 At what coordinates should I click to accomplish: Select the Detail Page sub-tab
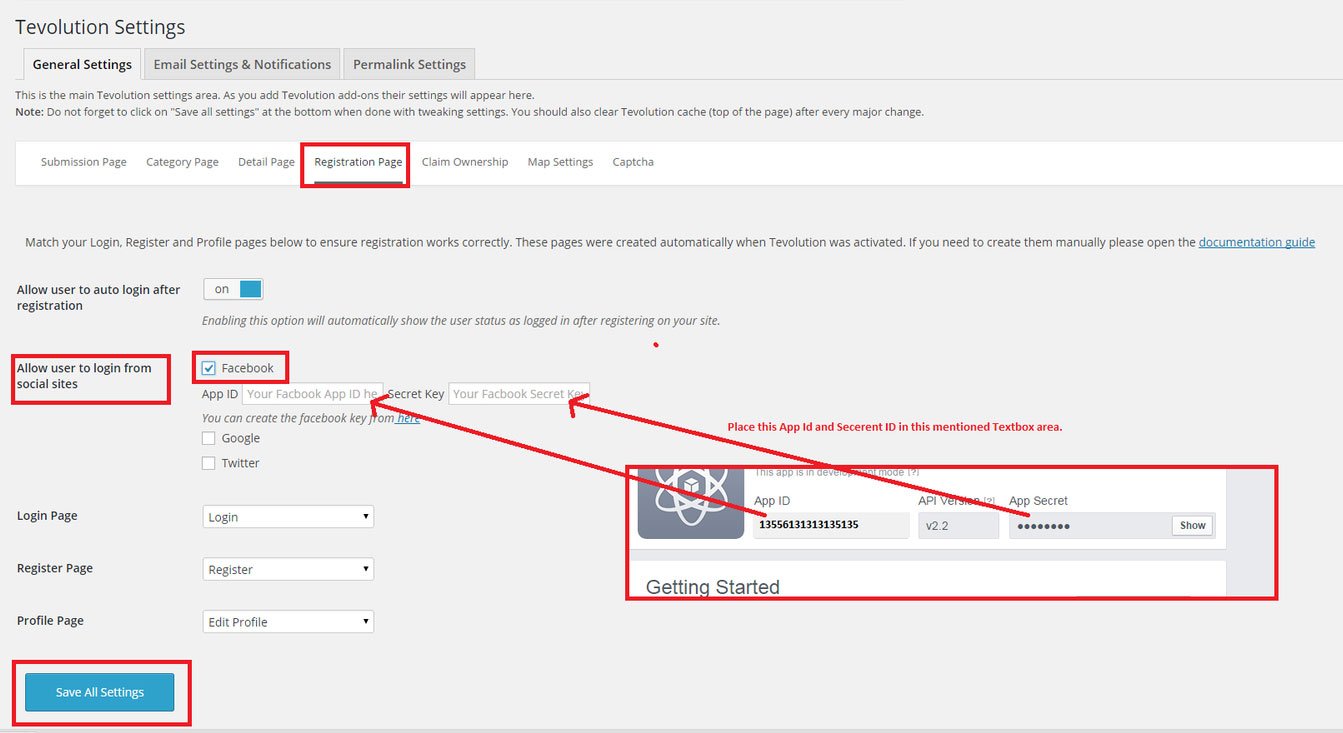click(x=266, y=162)
